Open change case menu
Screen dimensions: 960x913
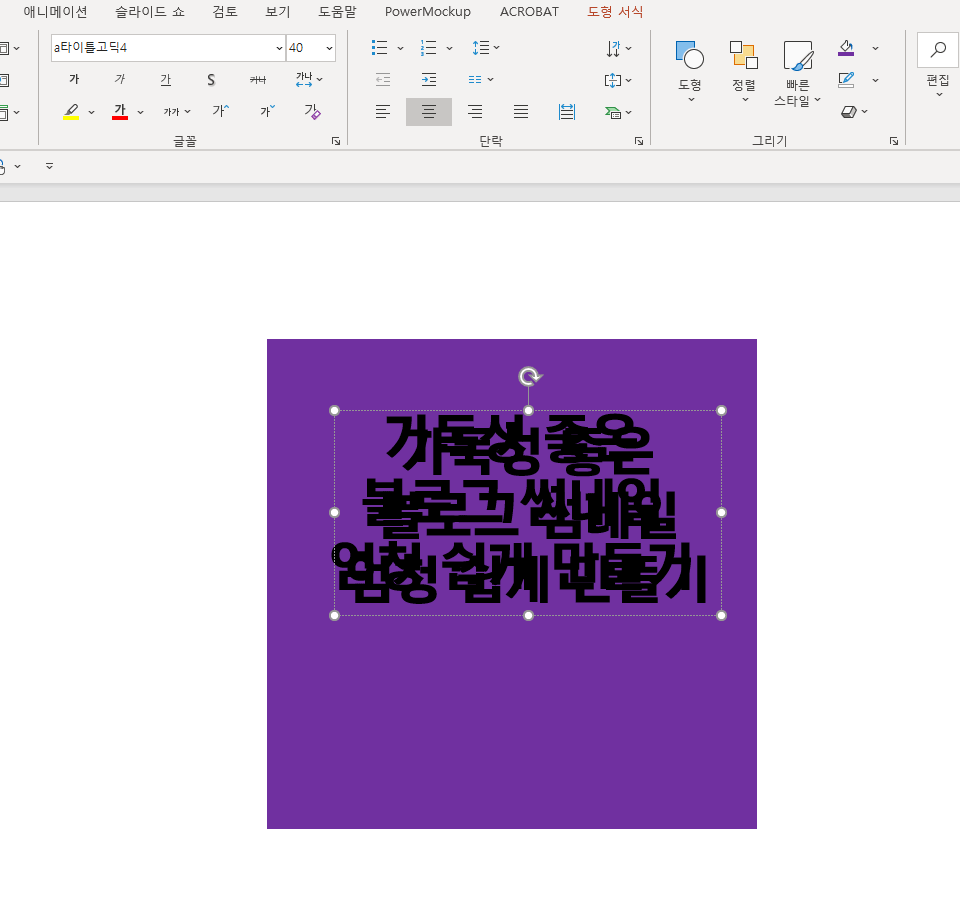coord(177,111)
